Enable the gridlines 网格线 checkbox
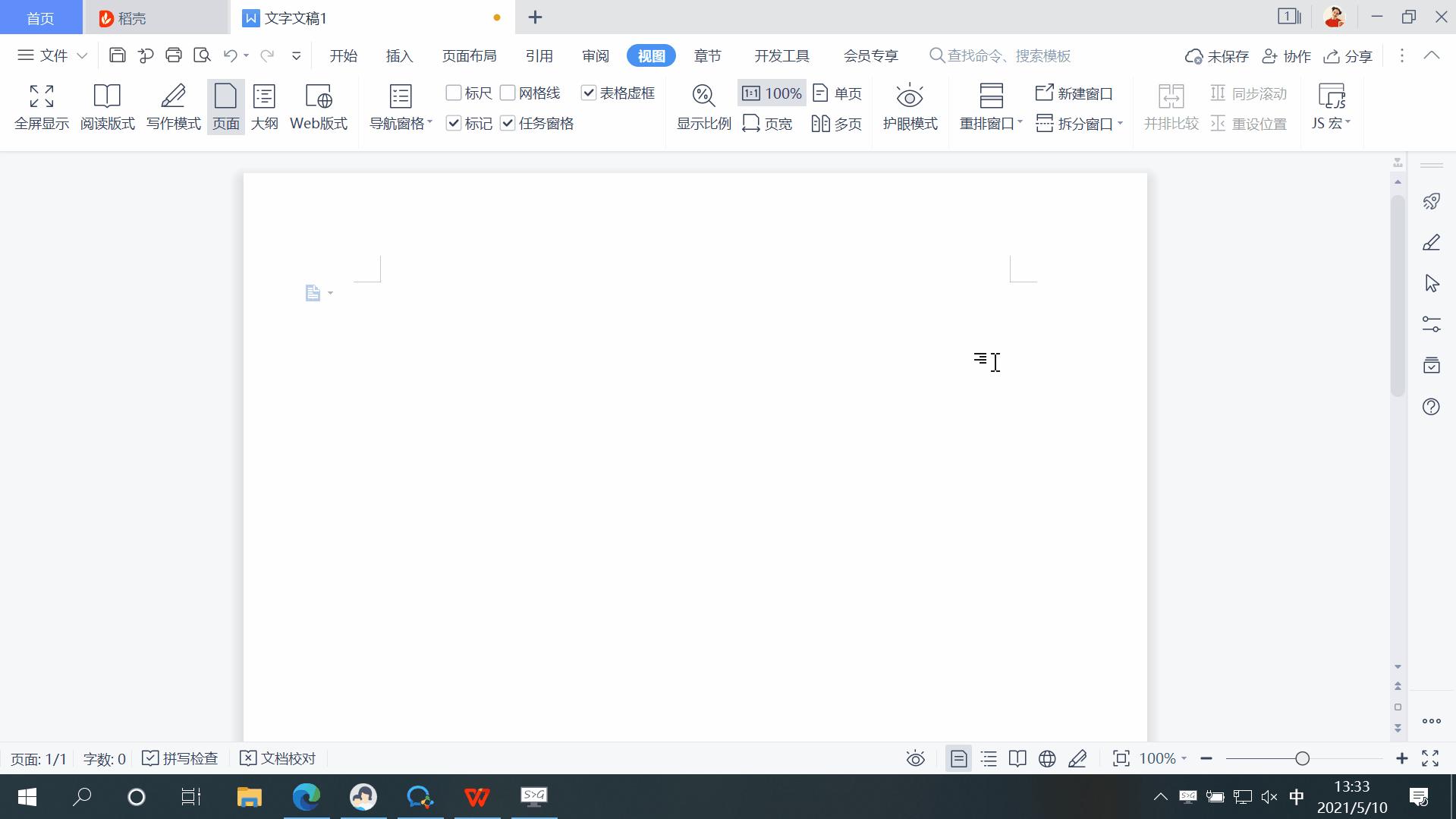 [508, 93]
